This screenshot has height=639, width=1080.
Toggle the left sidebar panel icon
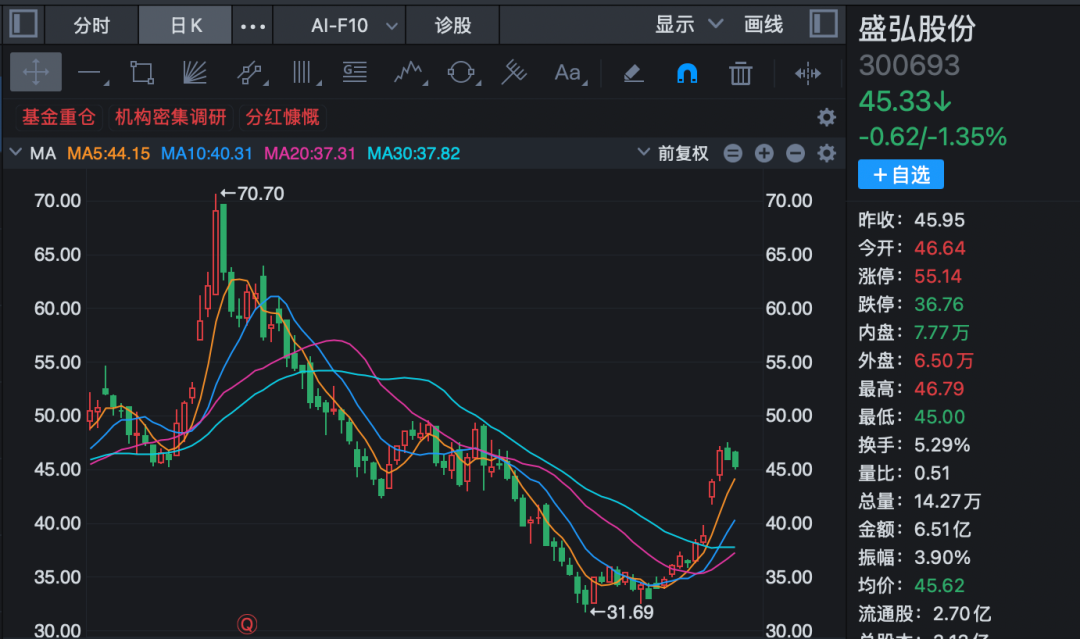[x=23, y=24]
